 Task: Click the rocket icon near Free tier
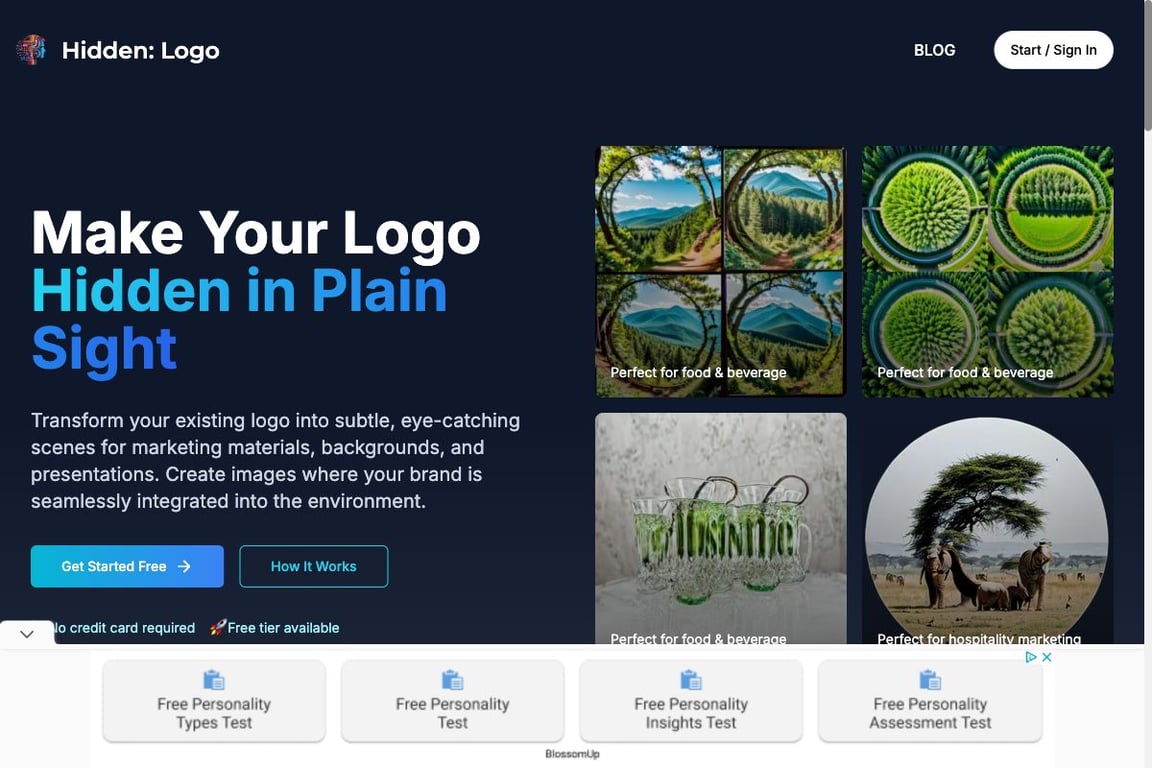pos(217,628)
